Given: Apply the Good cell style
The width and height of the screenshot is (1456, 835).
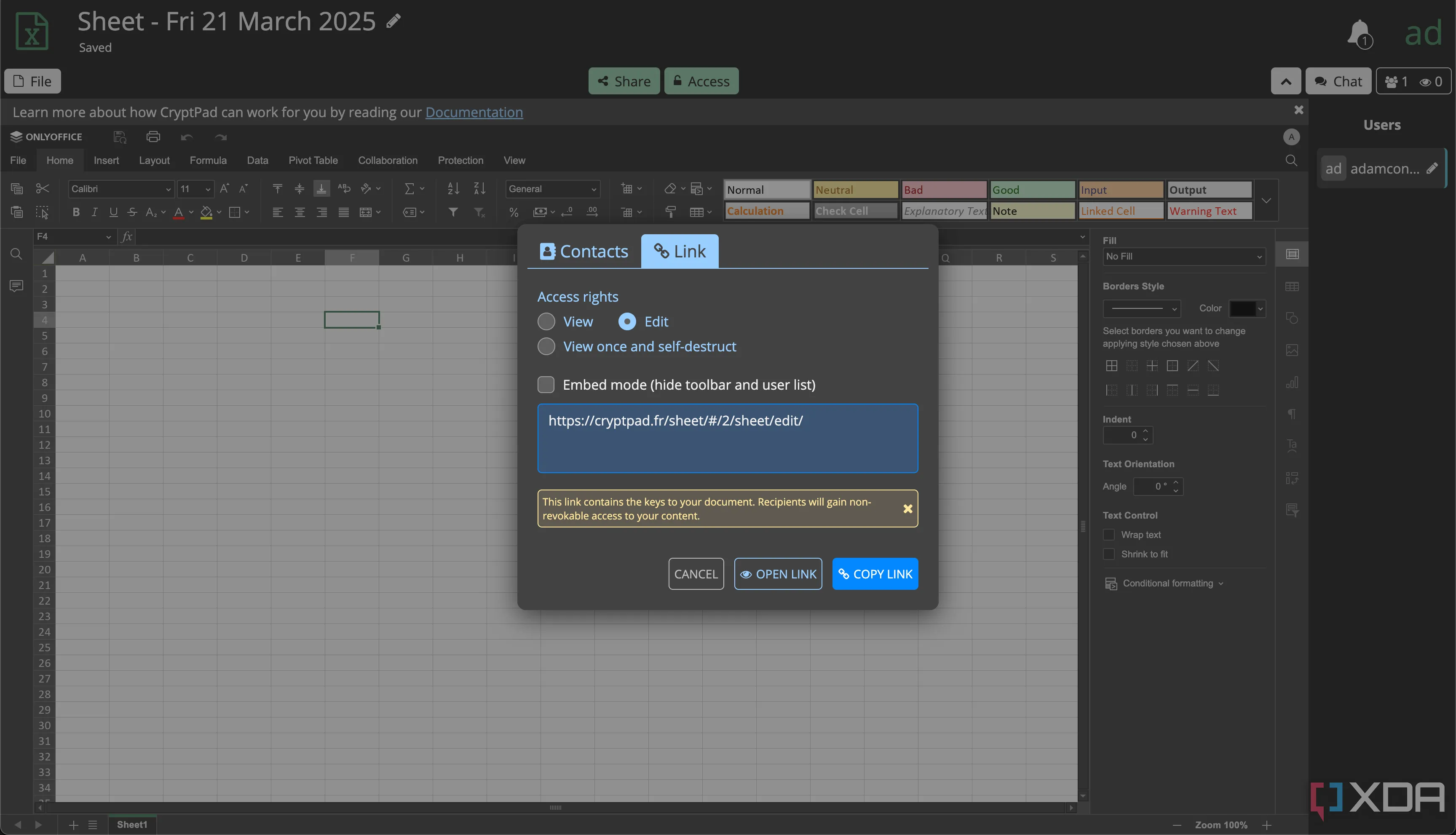Looking at the screenshot, I should click(1032, 190).
